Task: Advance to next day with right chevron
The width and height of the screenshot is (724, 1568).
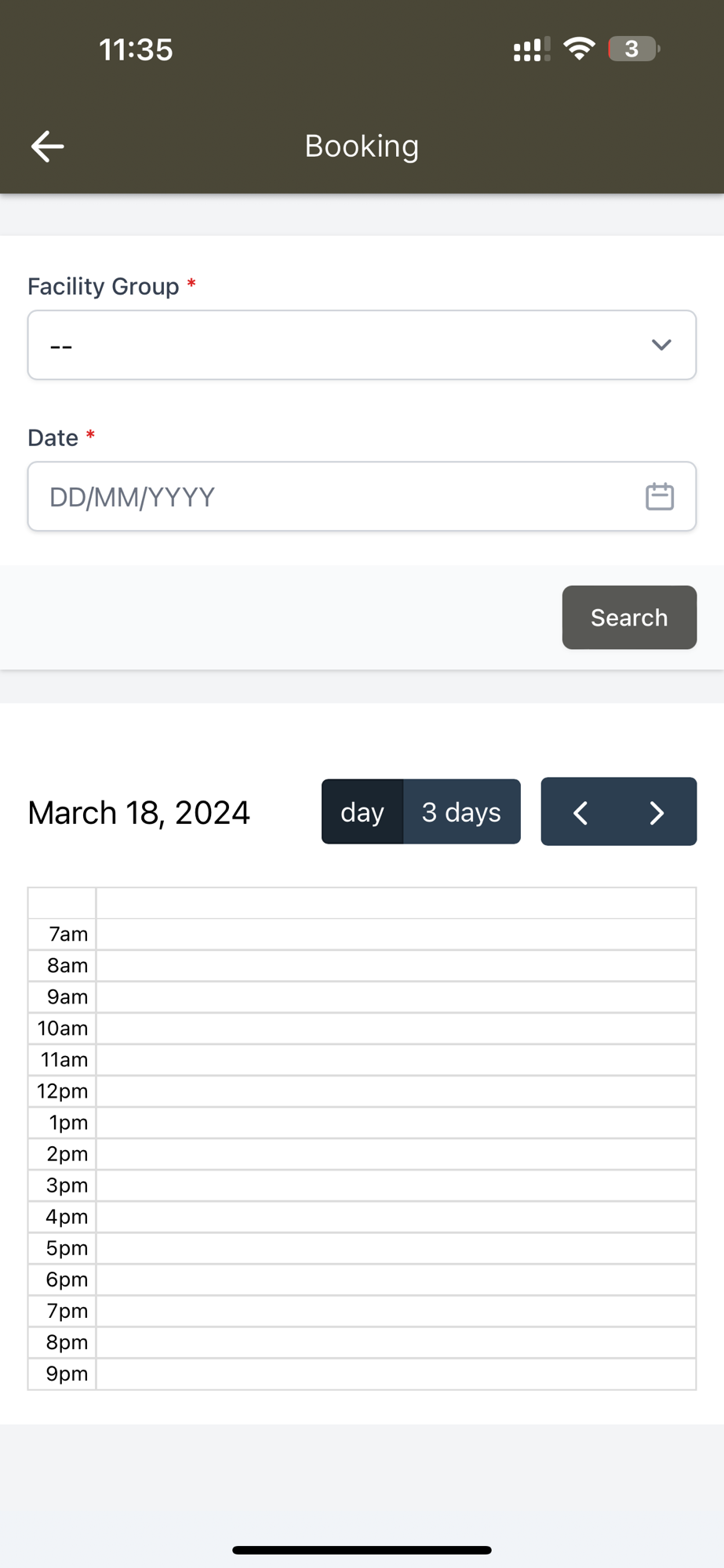Action: coord(657,812)
